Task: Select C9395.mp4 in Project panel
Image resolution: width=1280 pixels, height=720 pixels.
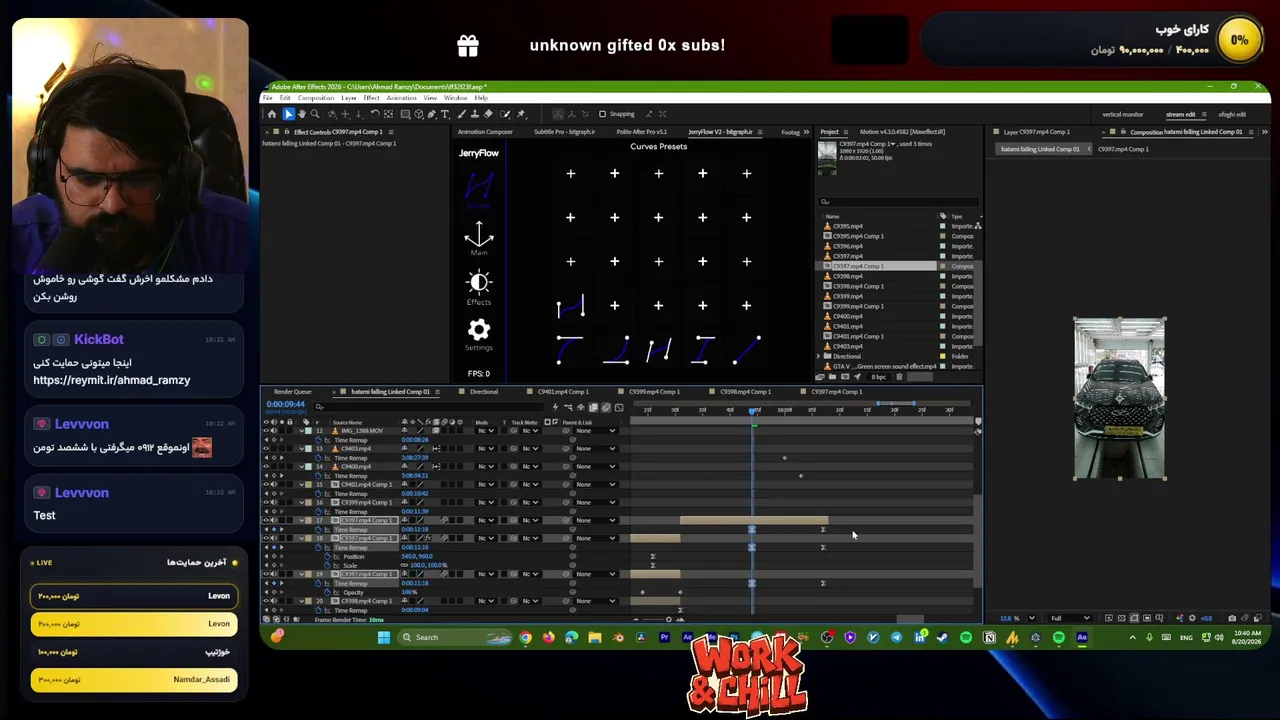Action: (848, 226)
